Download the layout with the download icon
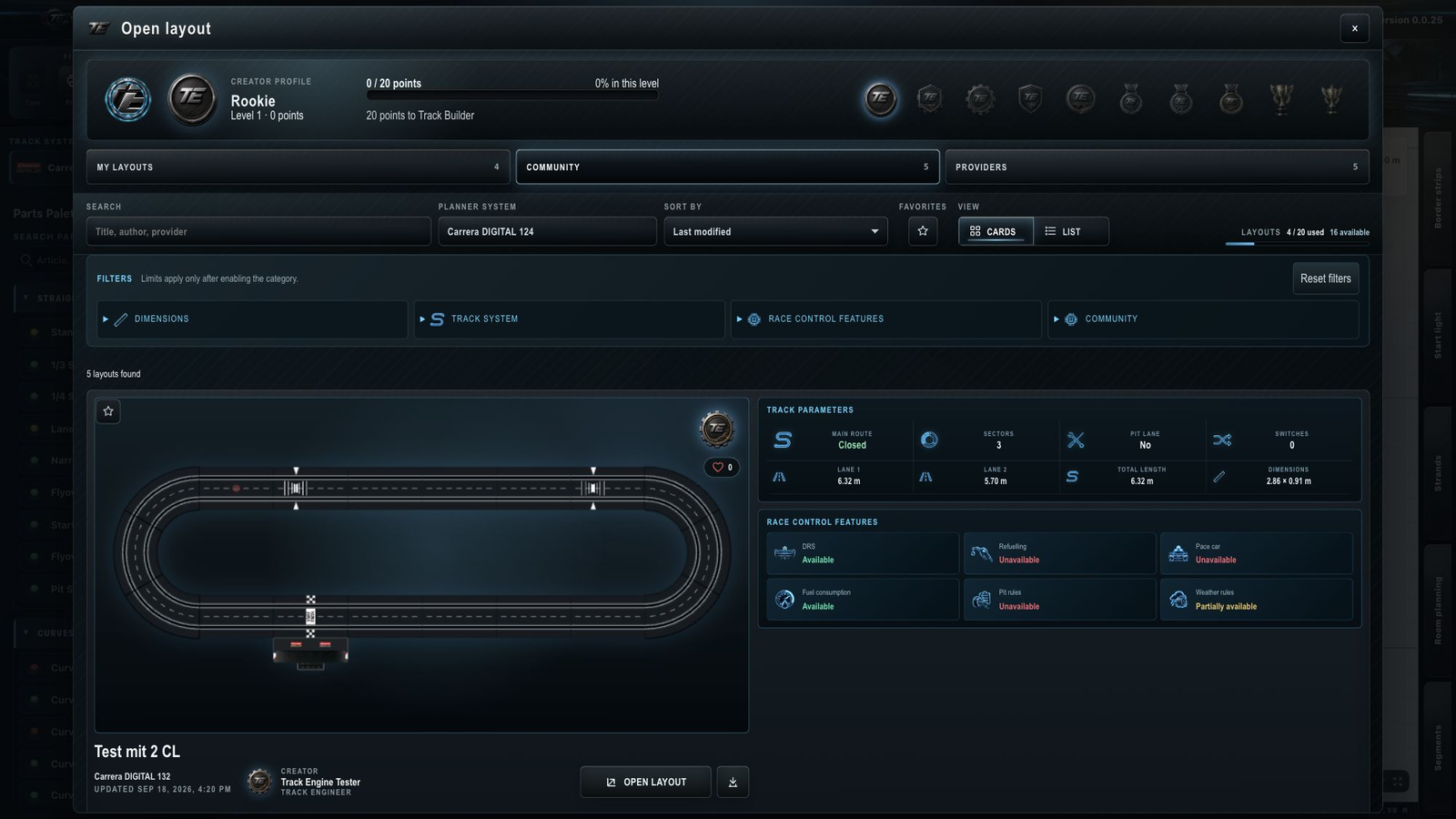This screenshot has width=1456, height=819. (733, 782)
